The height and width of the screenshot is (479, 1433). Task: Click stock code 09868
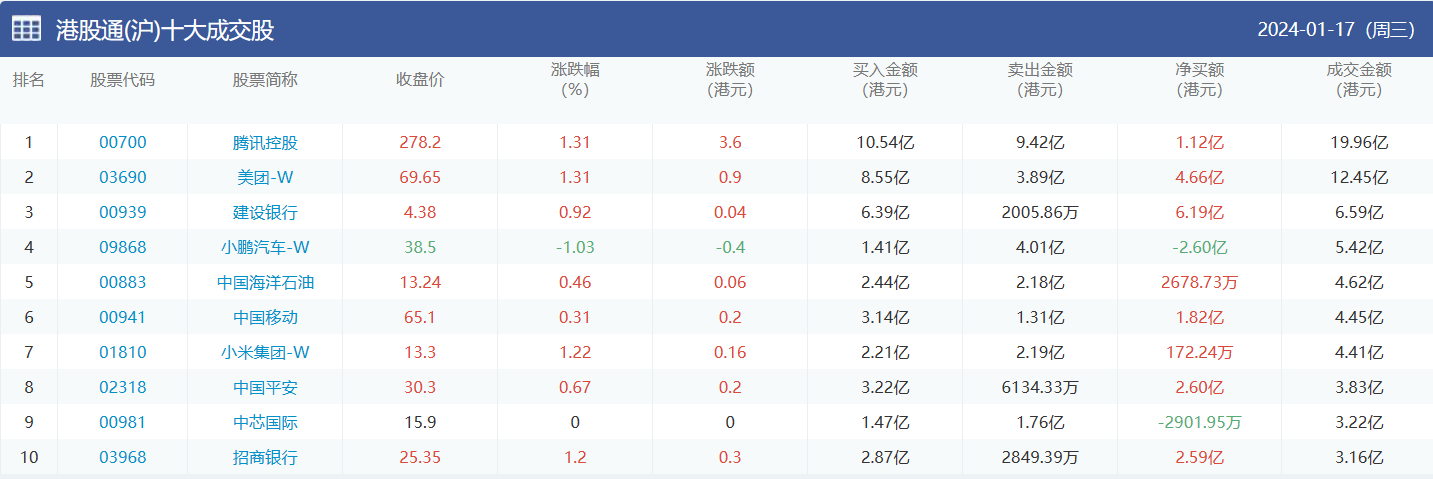click(122, 247)
